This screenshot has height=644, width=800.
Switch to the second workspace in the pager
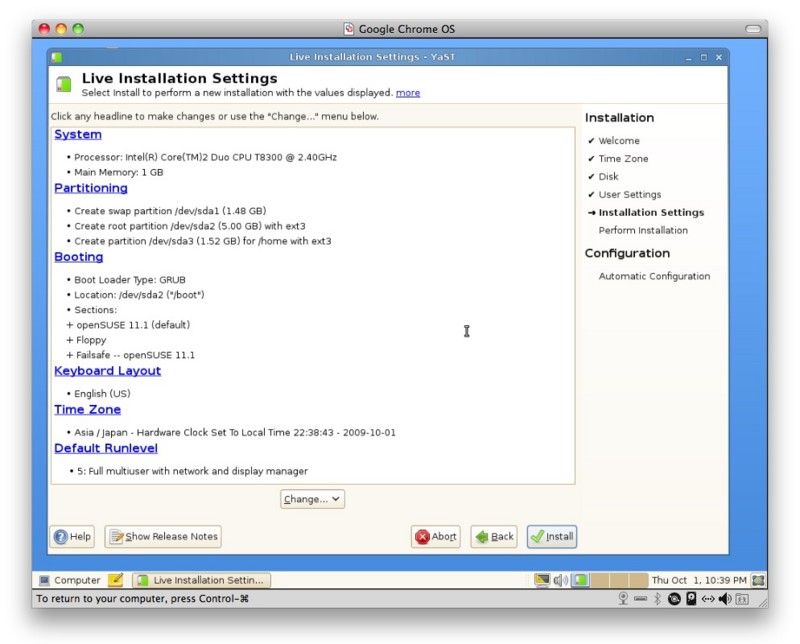599,580
